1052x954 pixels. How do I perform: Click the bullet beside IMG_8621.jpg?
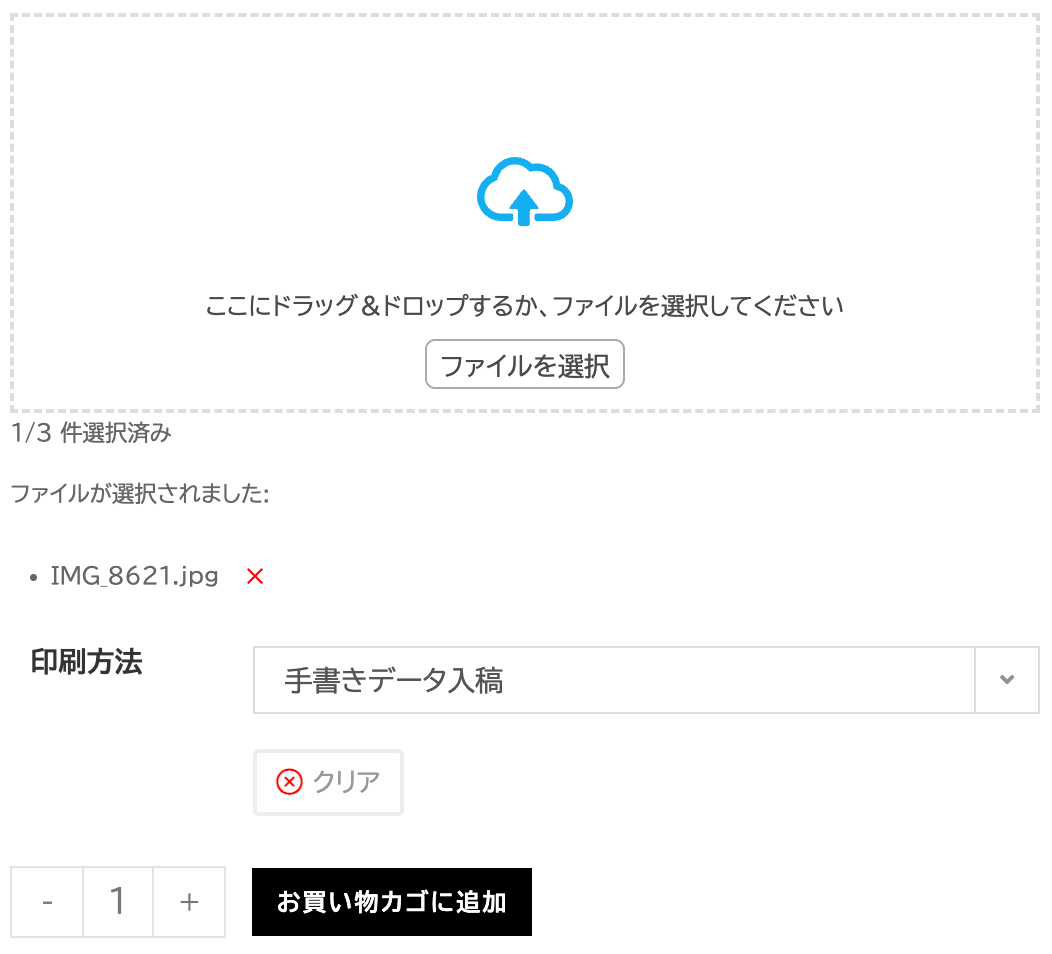click(35, 578)
